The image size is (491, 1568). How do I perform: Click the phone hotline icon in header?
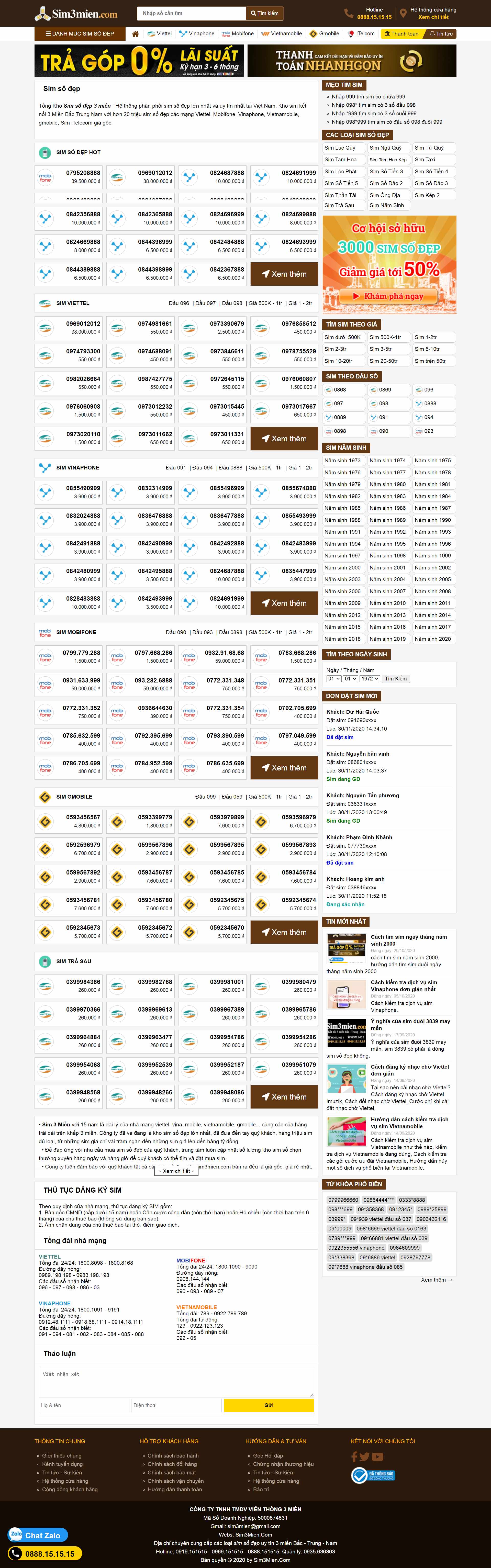pos(349,13)
